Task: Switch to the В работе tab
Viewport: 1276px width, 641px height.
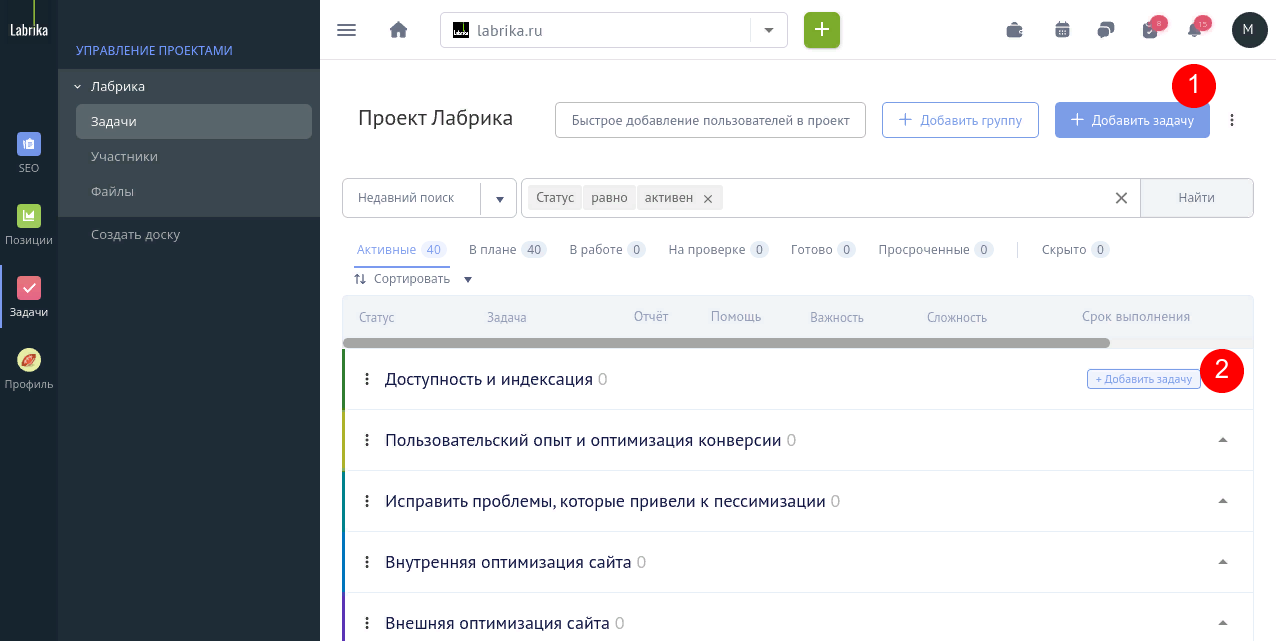Action: (607, 250)
